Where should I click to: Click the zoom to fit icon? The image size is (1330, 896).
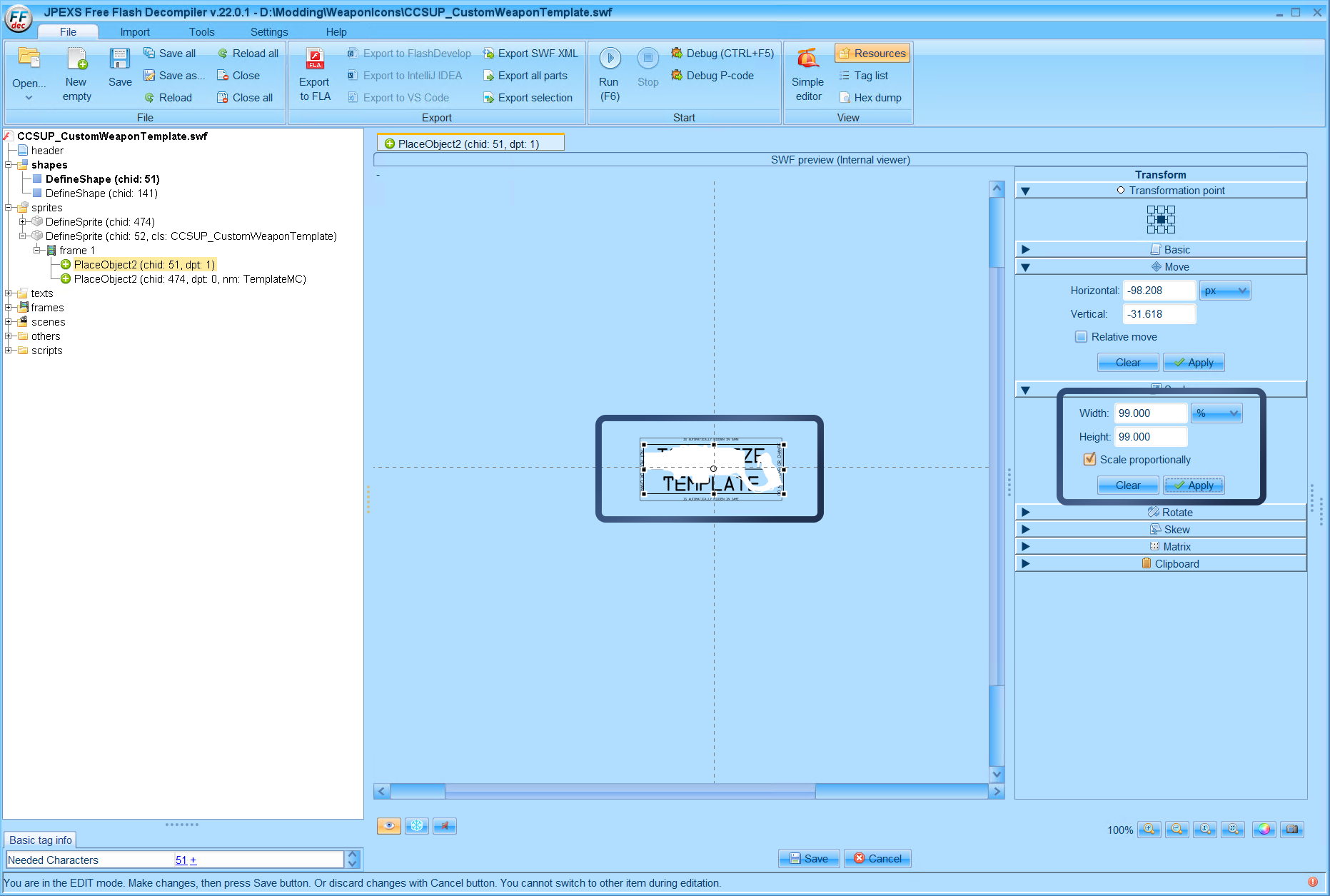1233,830
